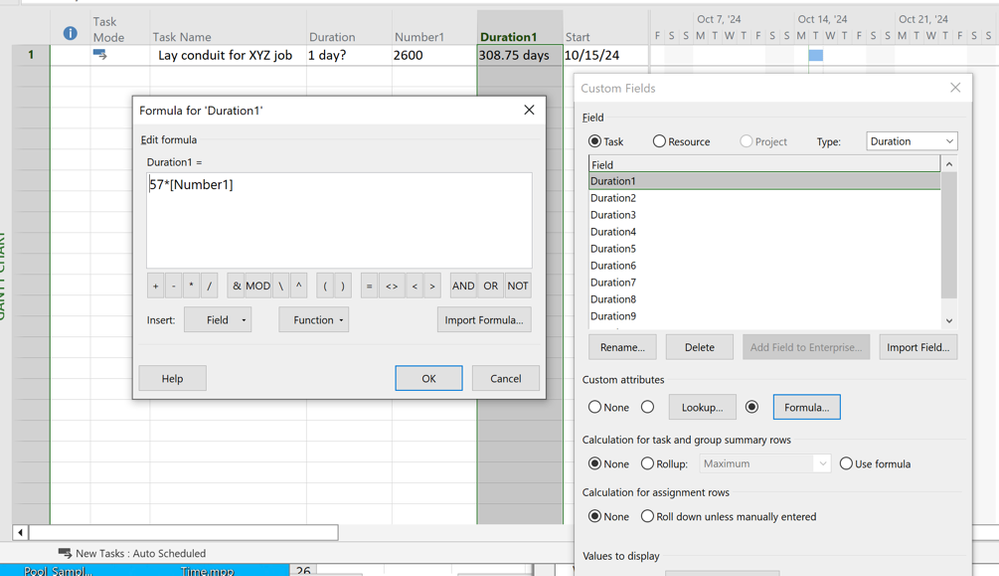
Task: Insert the caret exponent operator
Action: 298,286
